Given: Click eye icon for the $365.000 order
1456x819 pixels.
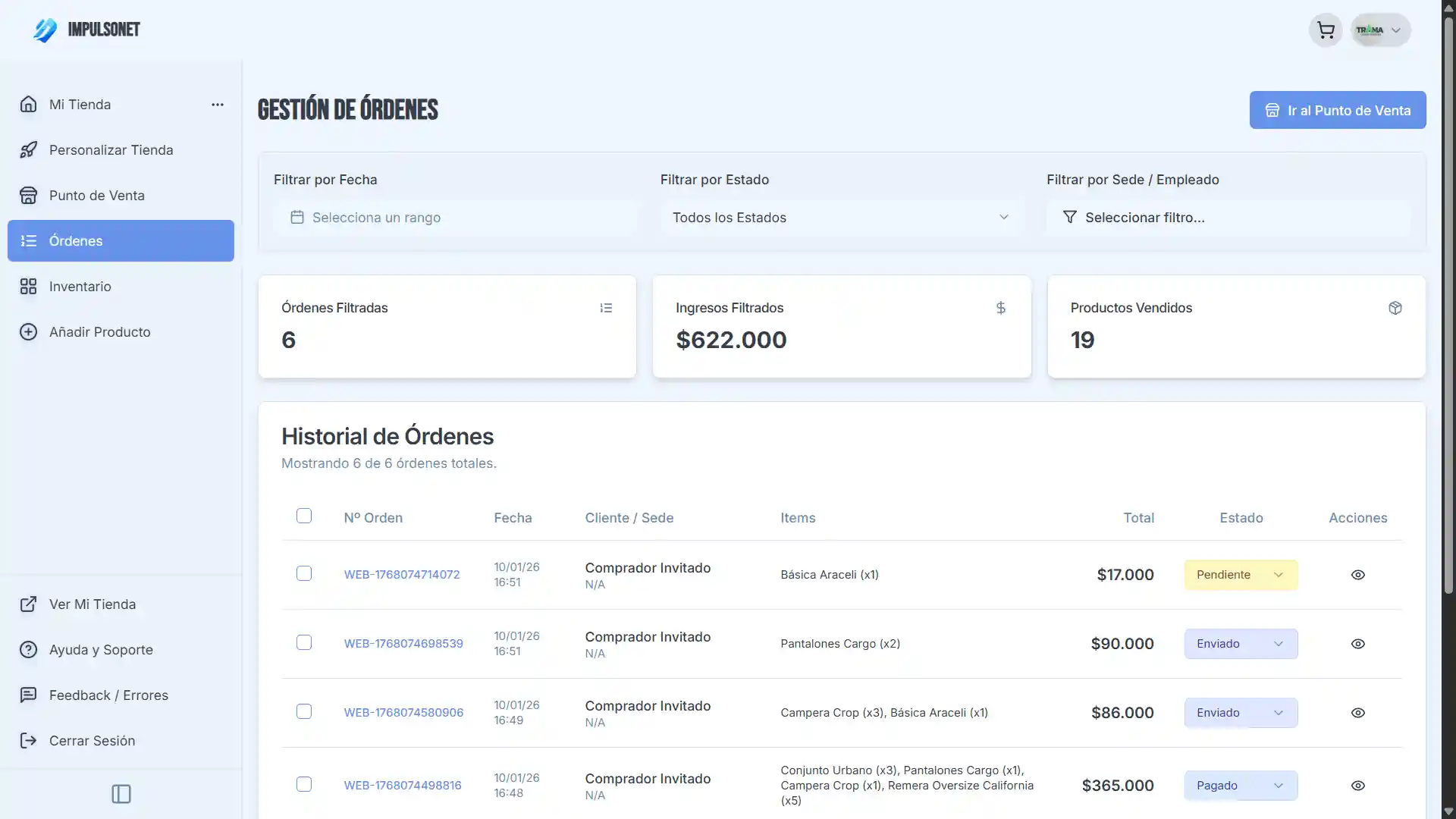Looking at the screenshot, I should point(1357,786).
